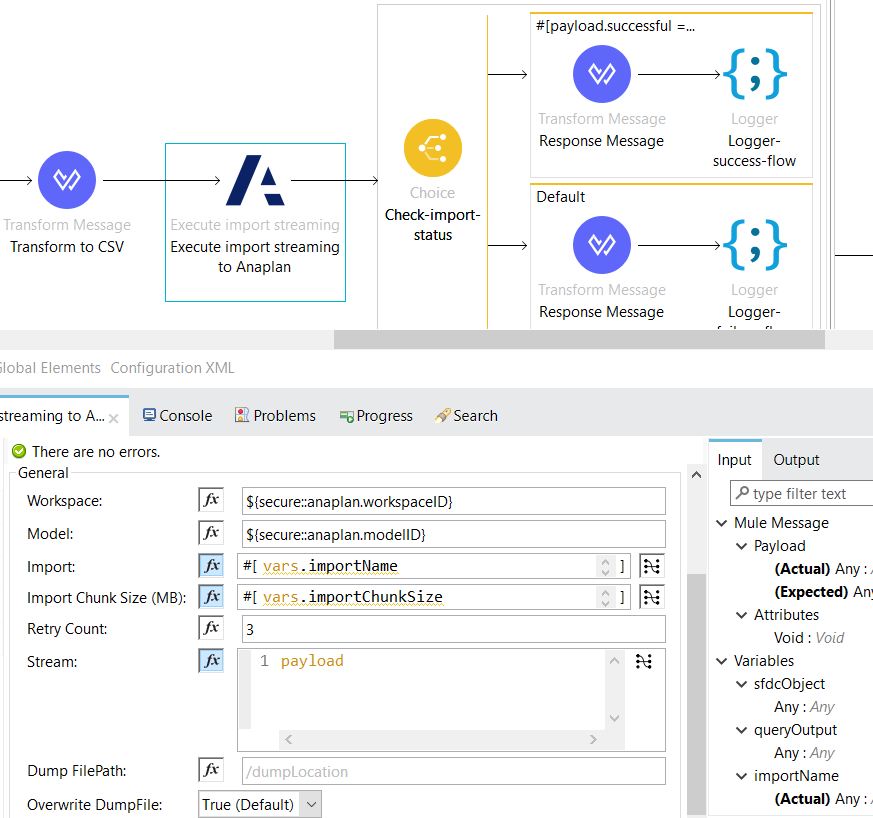Switch to the Input metadata tab
Image resolution: width=873 pixels, height=818 pixels.
click(x=734, y=460)
